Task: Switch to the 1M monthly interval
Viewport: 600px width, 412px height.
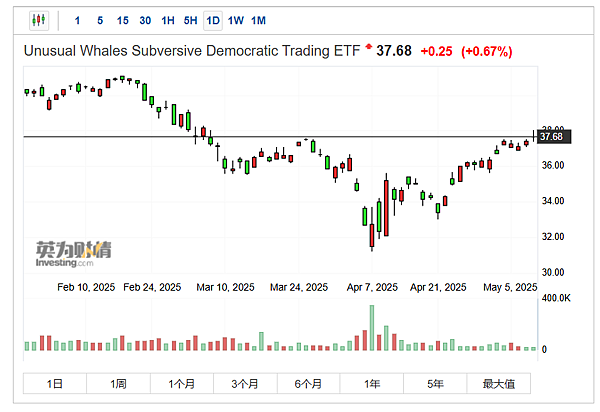Action: pos(258,21)
